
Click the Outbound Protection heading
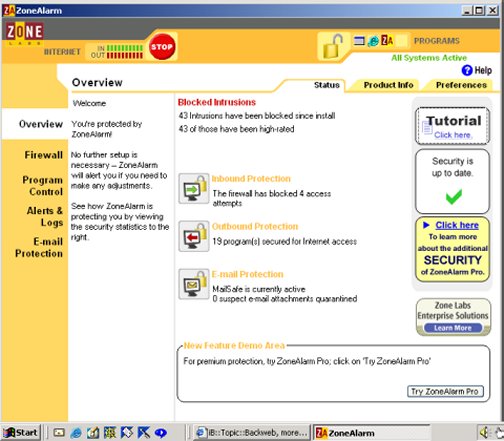coord(255,226)
